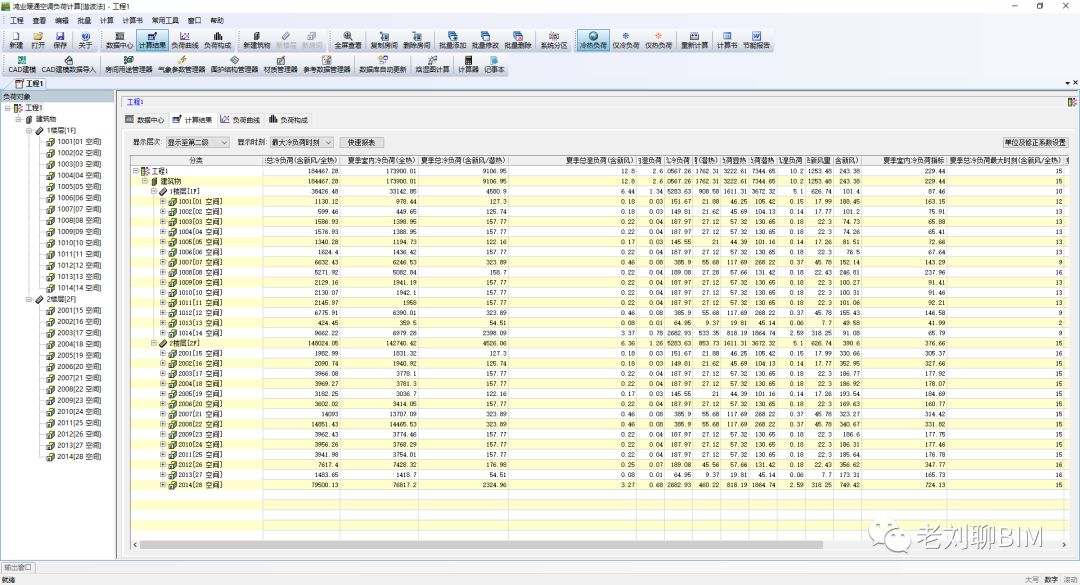Open 批量添加 batch add tool
This screenshot has width=1080, height=585.
(453, 40)
